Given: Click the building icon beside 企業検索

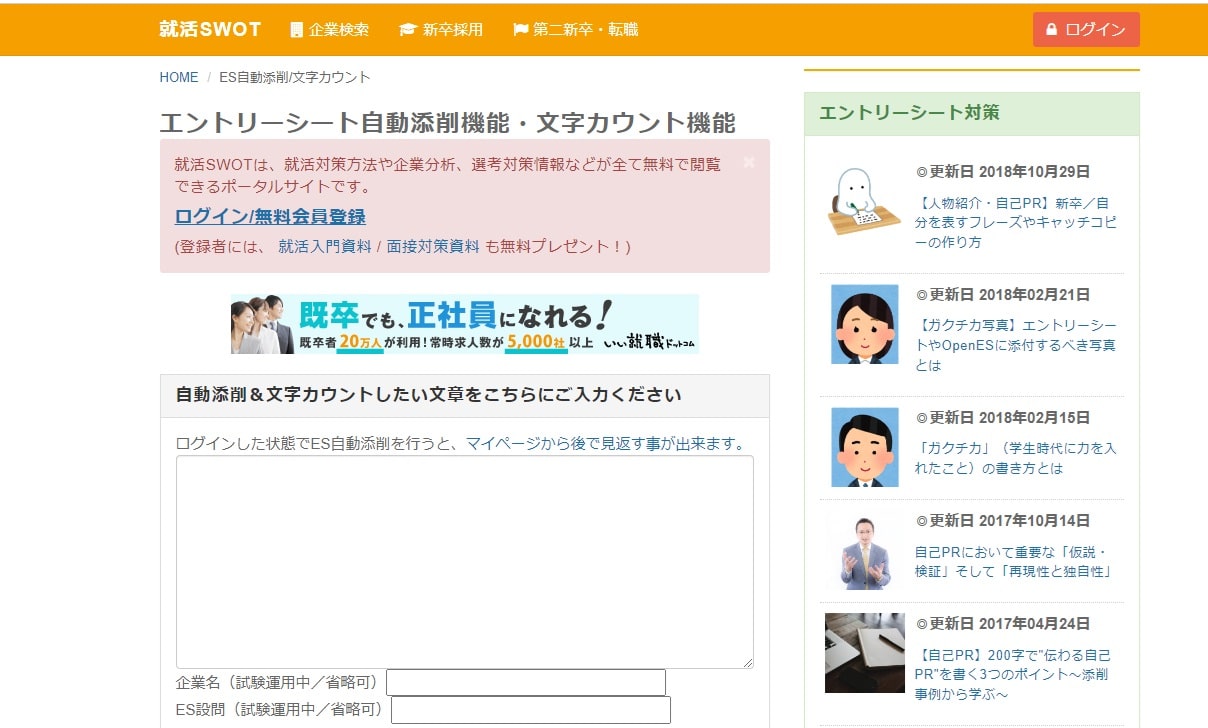Looking at the screenshot, I should click(x=296, y=30).
